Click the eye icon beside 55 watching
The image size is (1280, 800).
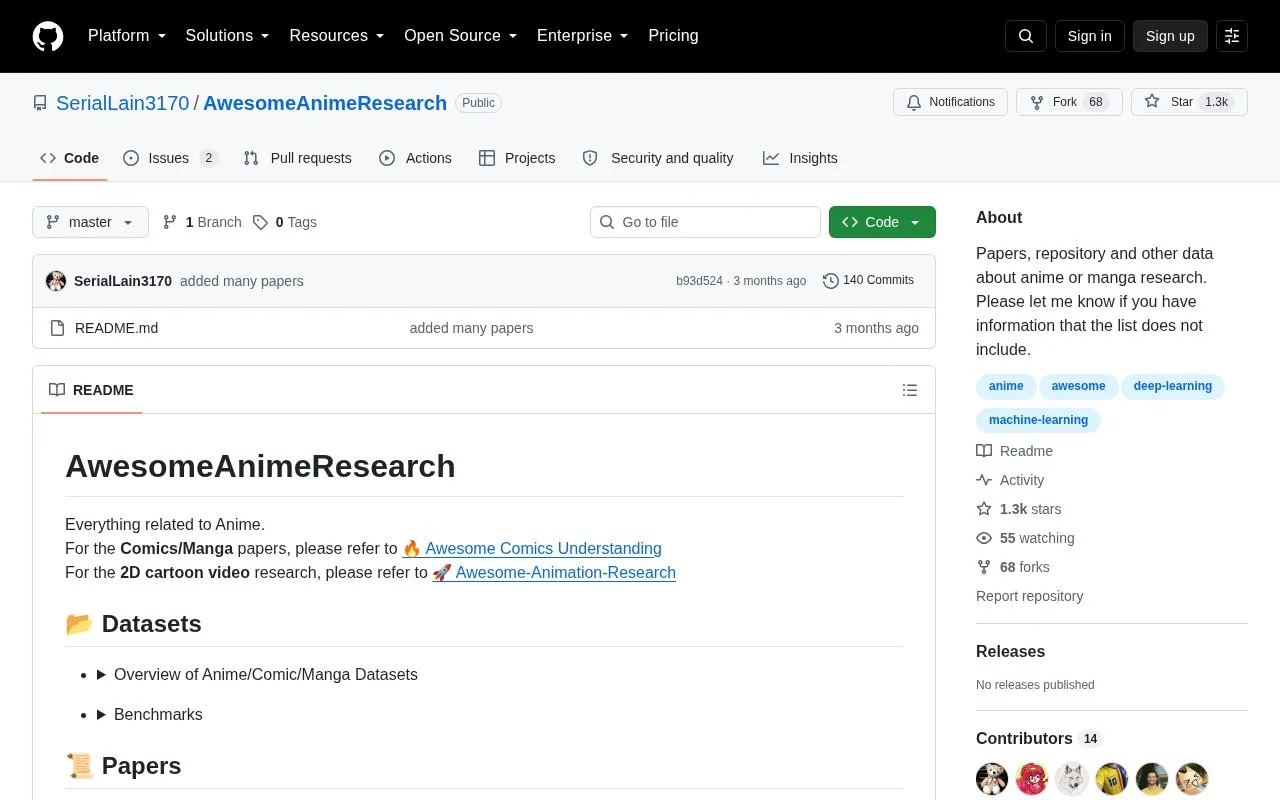[984, 538]
